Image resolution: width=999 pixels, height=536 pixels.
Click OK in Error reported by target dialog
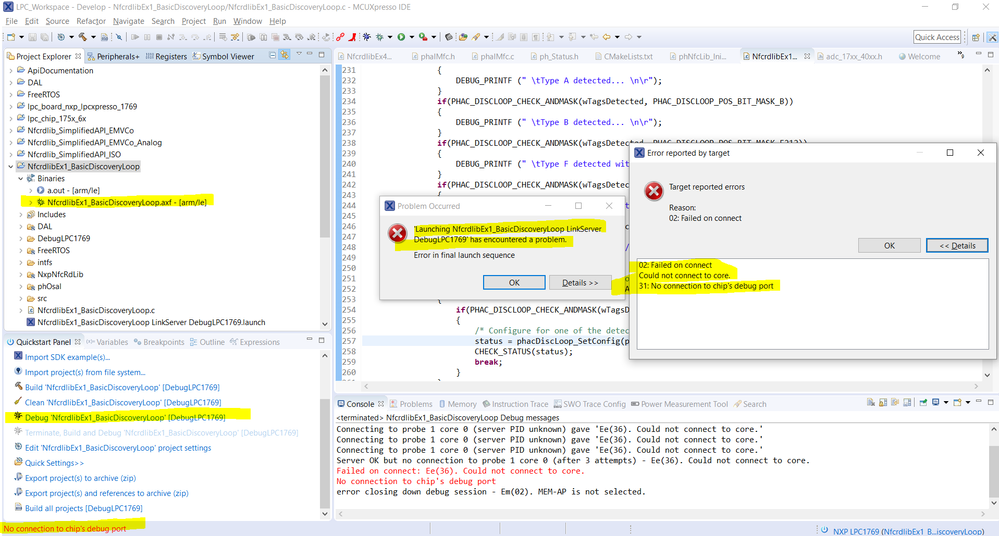[889, 245]
